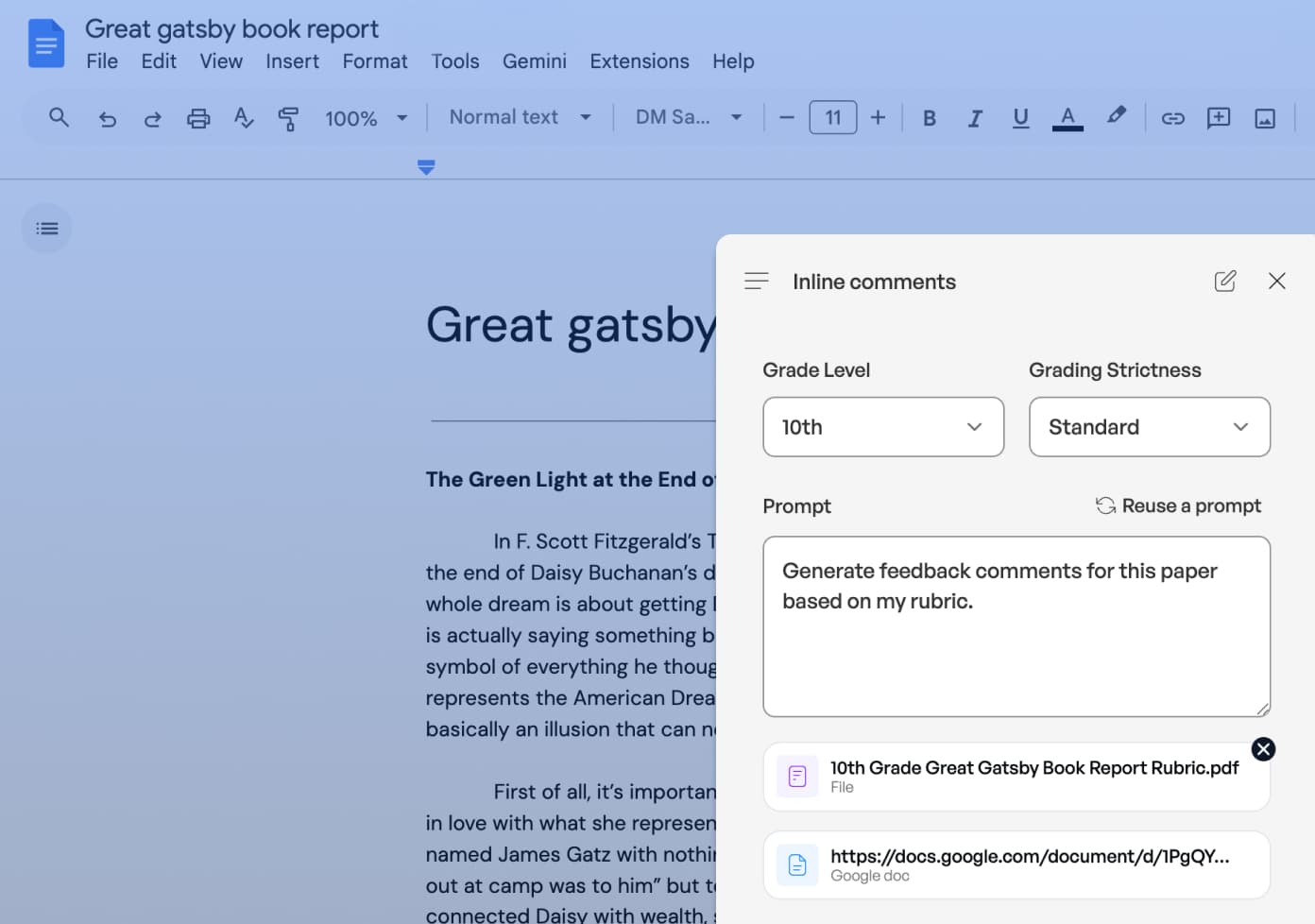Screen dimensions: 1315x924
Task: Click the Reuse a prompt link
Action: [1178, 505]
